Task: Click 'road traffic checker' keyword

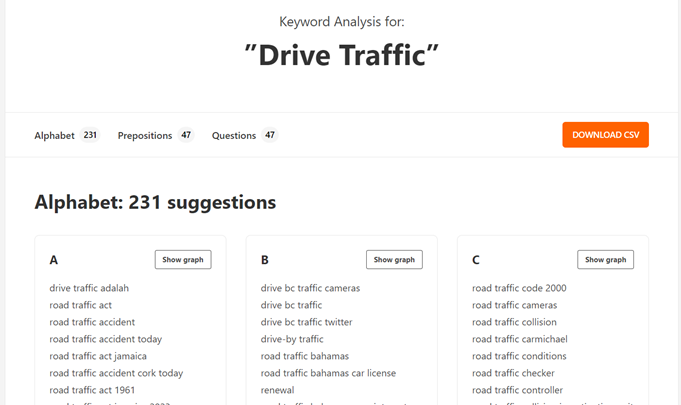Action: (x=513, y=373)
